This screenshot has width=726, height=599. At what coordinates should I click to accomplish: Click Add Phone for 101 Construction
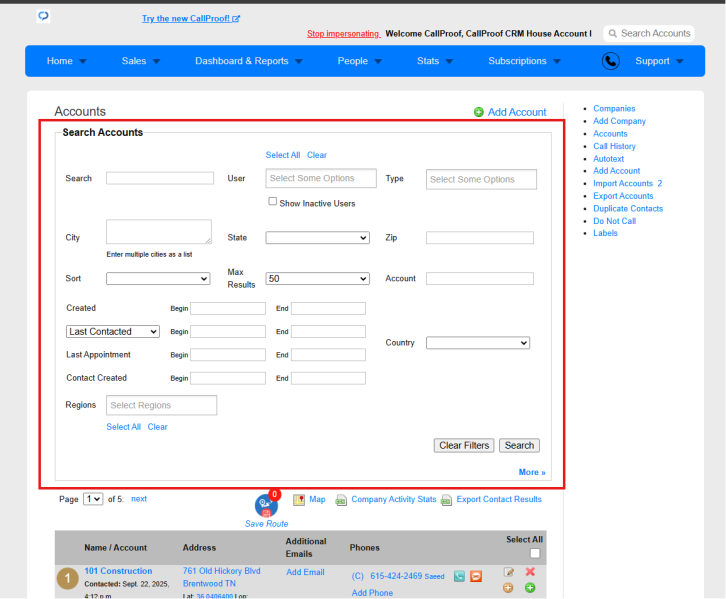(372, 593)
